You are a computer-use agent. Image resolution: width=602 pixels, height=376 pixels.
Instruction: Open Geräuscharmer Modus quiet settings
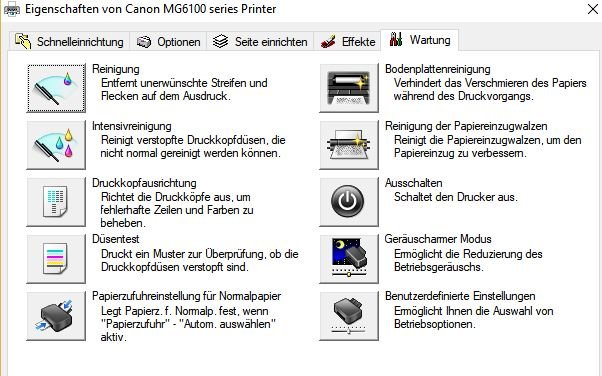349,258
